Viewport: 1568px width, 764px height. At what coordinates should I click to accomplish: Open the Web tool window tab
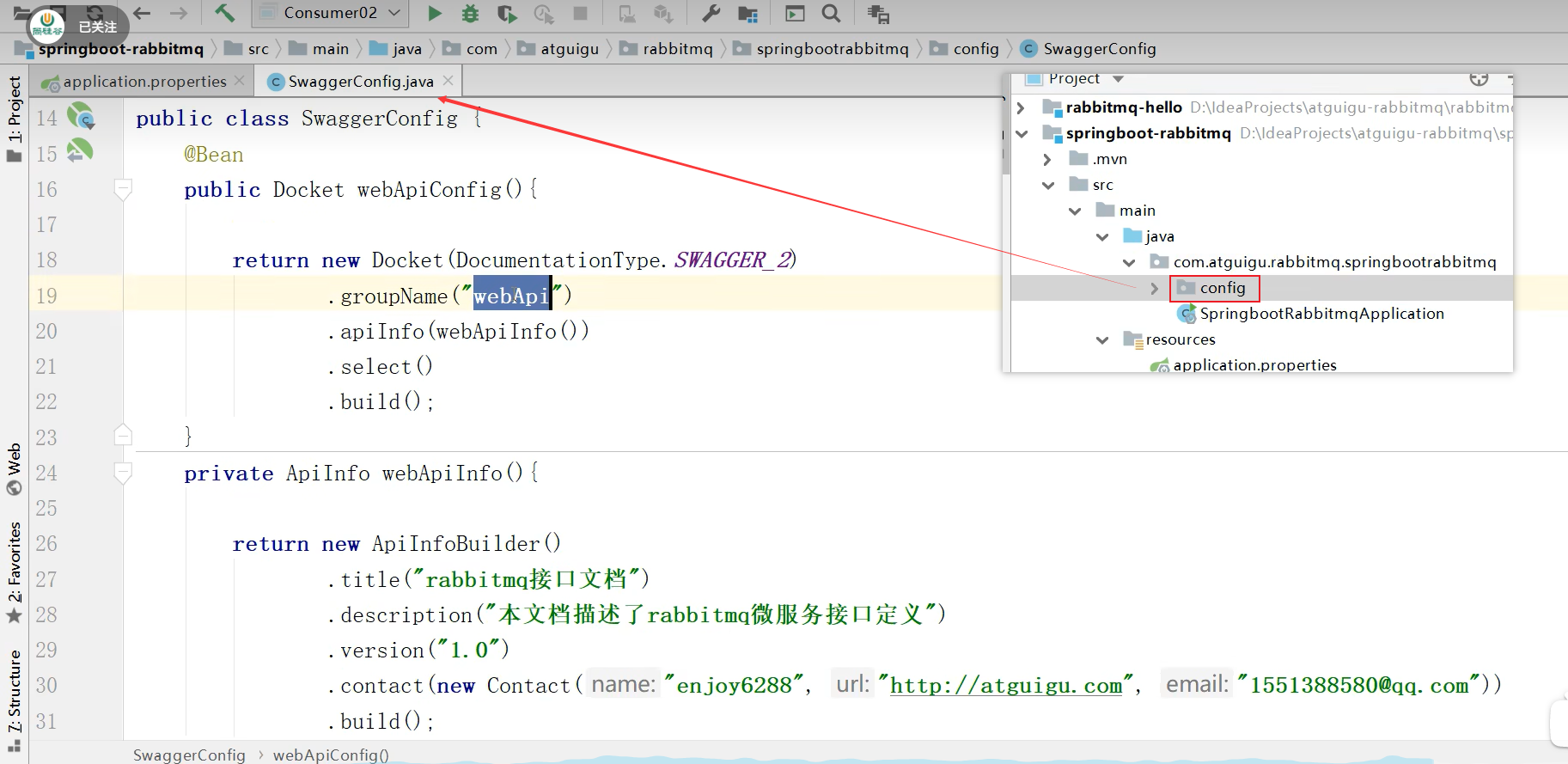(14, 469)
